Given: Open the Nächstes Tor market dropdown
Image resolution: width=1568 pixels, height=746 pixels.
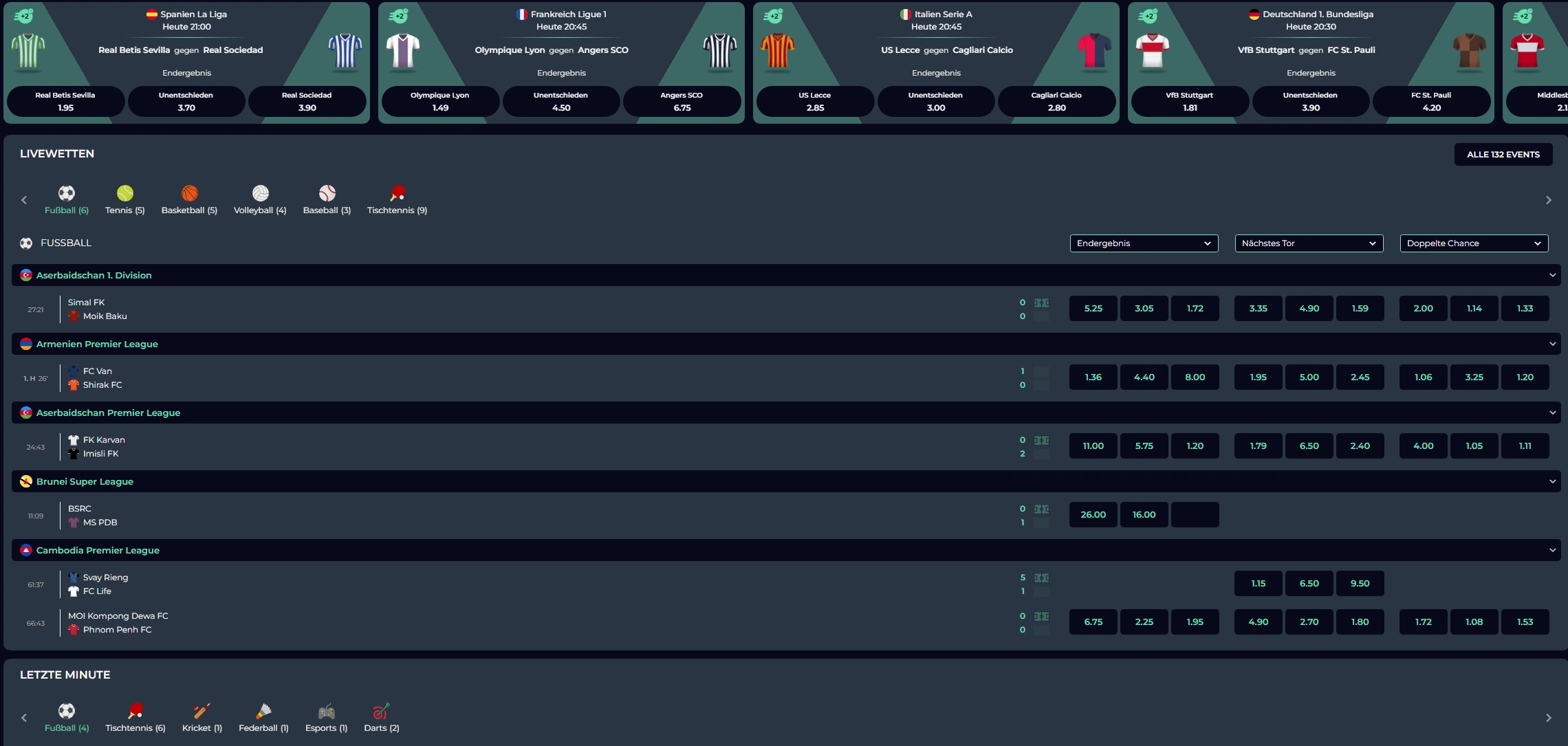Looking at the screenshot, I should (x=1309, y=243).
